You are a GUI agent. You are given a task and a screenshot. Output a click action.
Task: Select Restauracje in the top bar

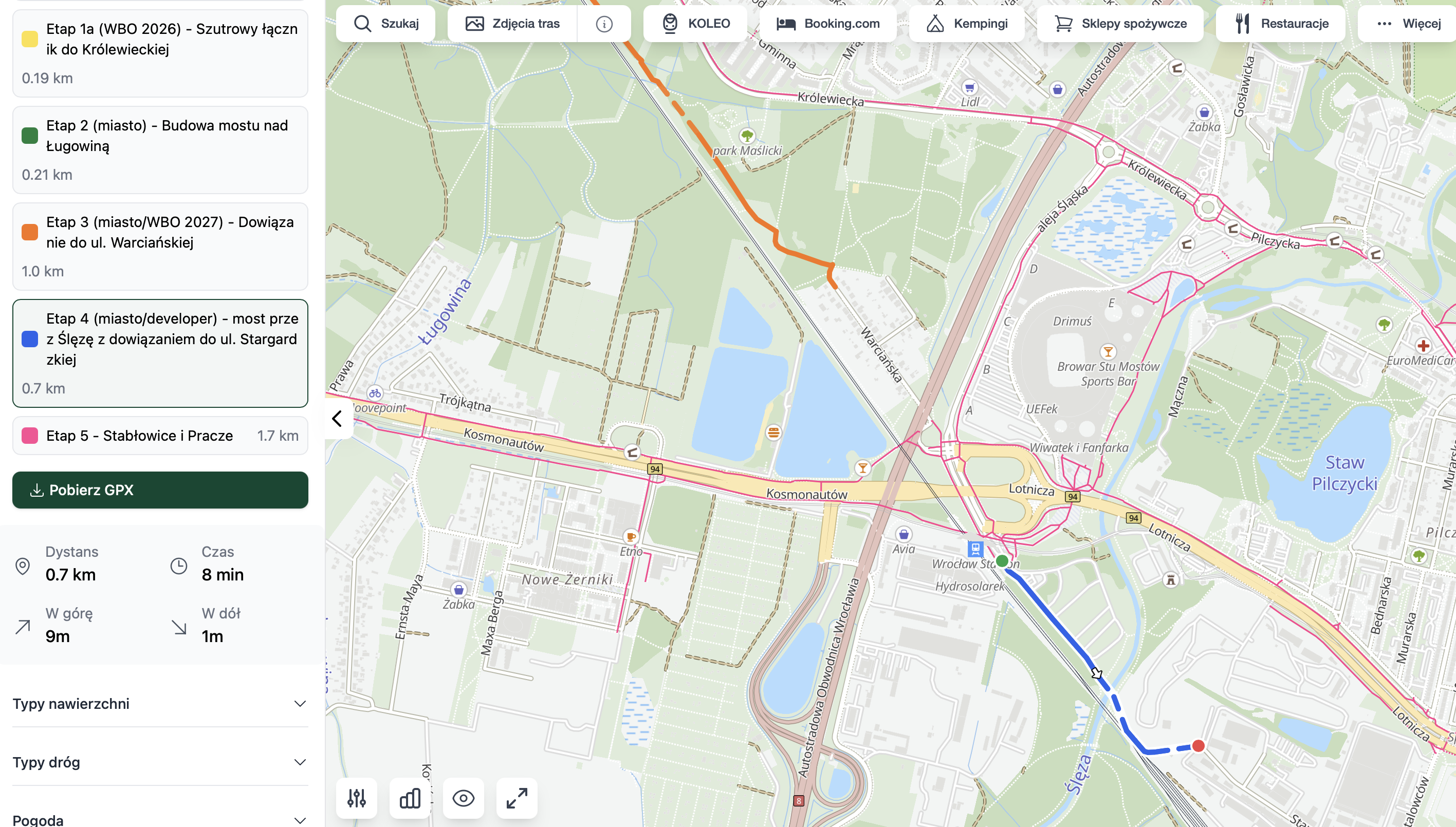(1281, 24)
